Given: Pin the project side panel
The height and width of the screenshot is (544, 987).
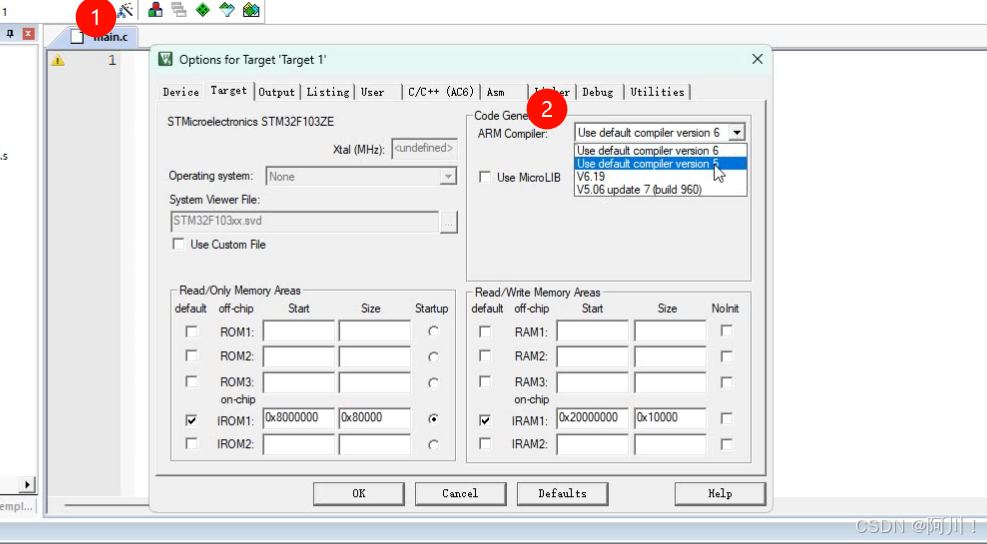Looking at the screenshot, I should [x=9, y=33].
